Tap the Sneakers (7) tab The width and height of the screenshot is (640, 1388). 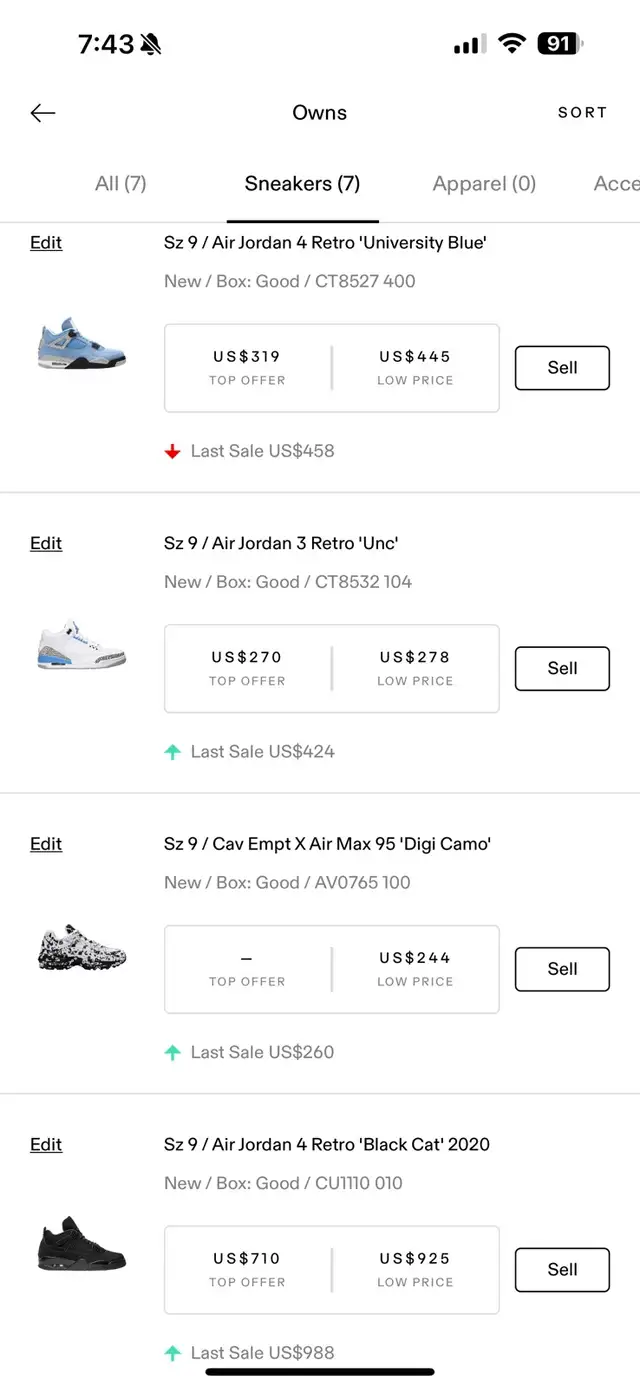302,184
